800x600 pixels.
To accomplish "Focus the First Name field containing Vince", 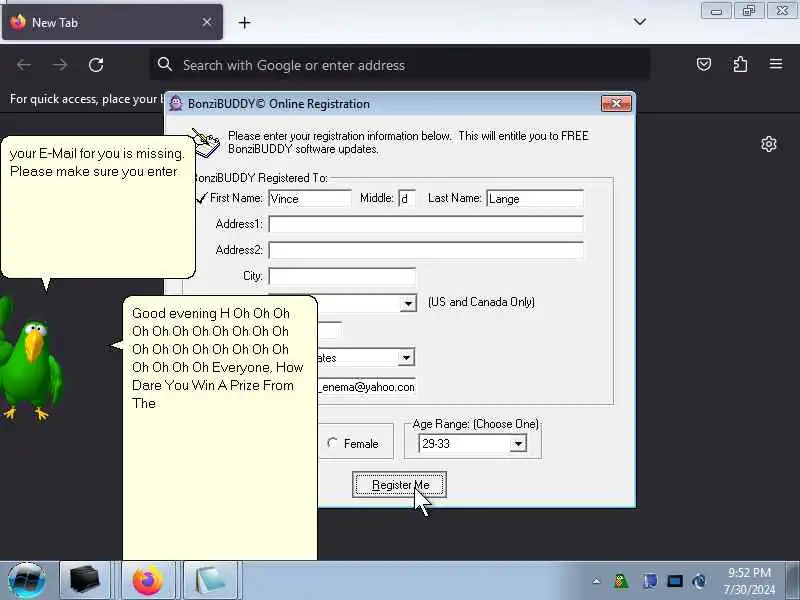I will (x=310, y=198).
